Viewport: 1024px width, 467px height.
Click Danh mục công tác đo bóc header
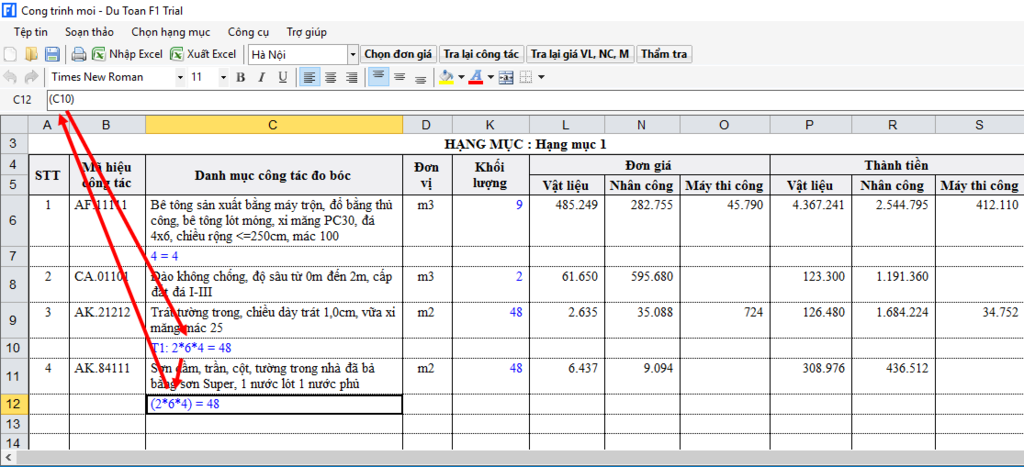274,175
